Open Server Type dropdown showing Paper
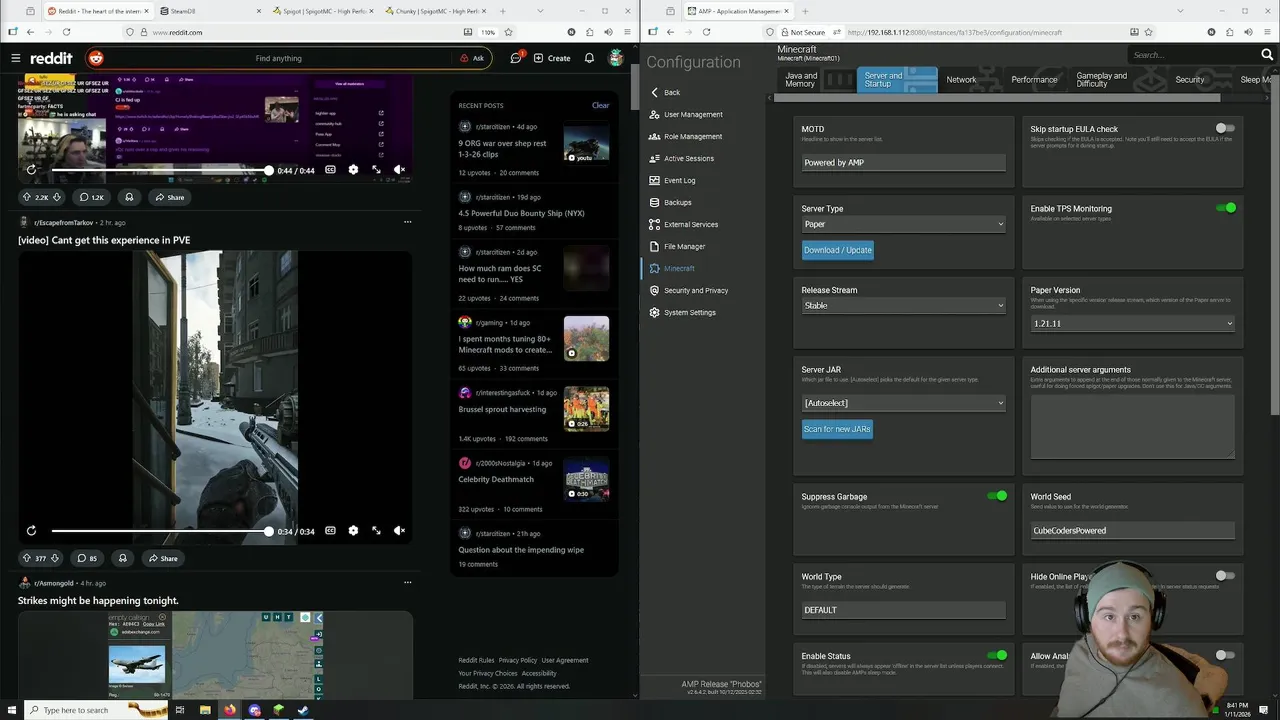Screen dimensions: 1280x720 [903, 224]
